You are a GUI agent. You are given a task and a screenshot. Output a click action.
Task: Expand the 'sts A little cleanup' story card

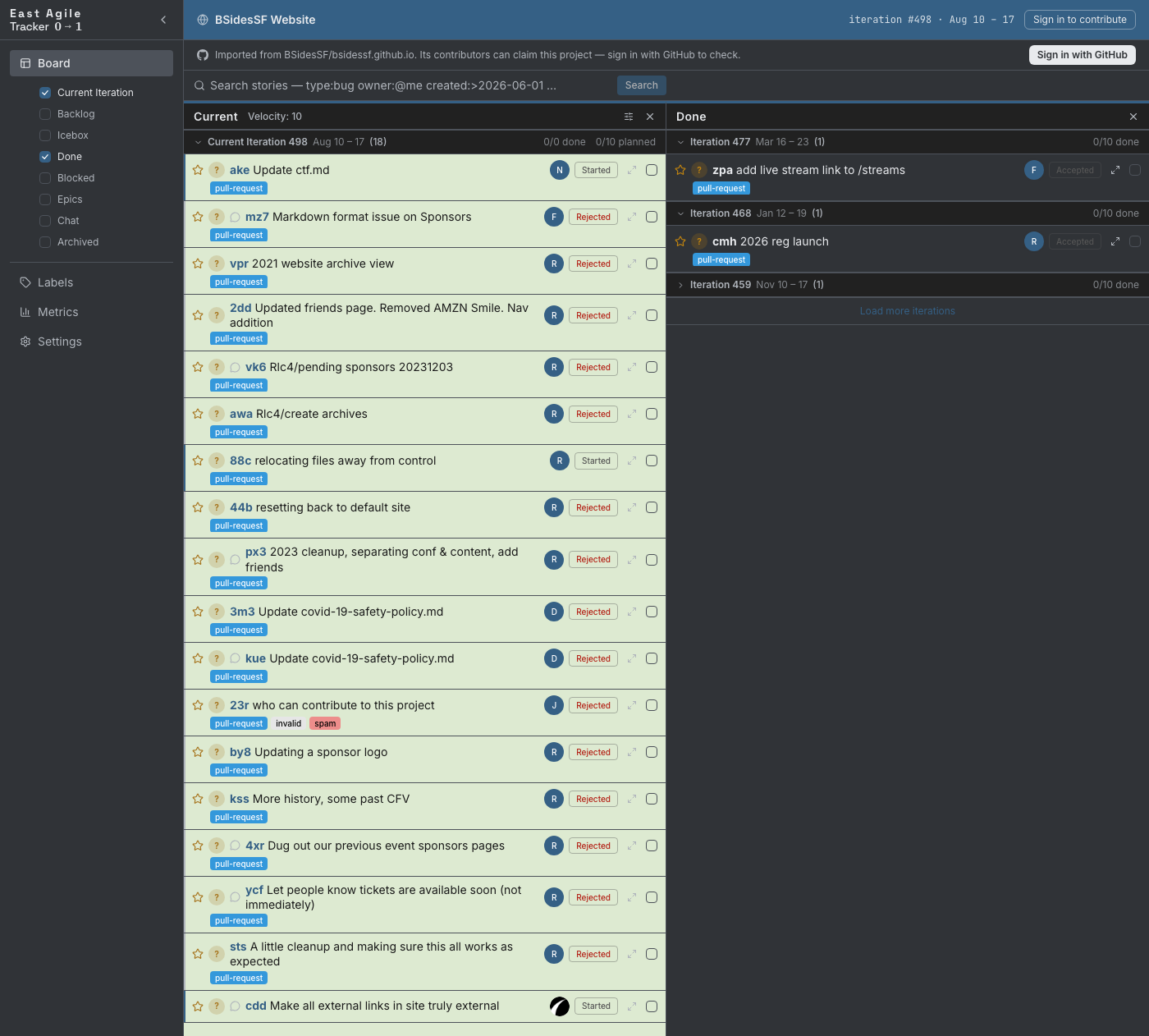[632, 954]
